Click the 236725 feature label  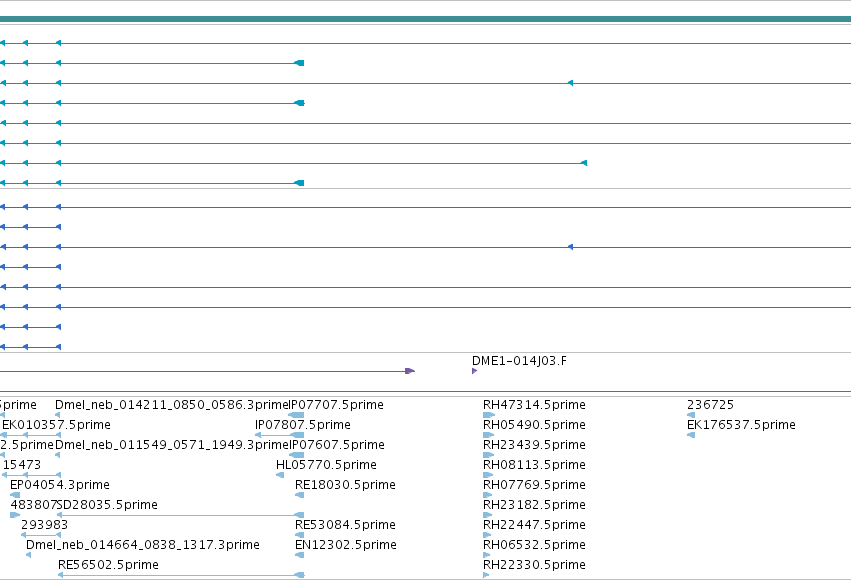coord(710,405)
